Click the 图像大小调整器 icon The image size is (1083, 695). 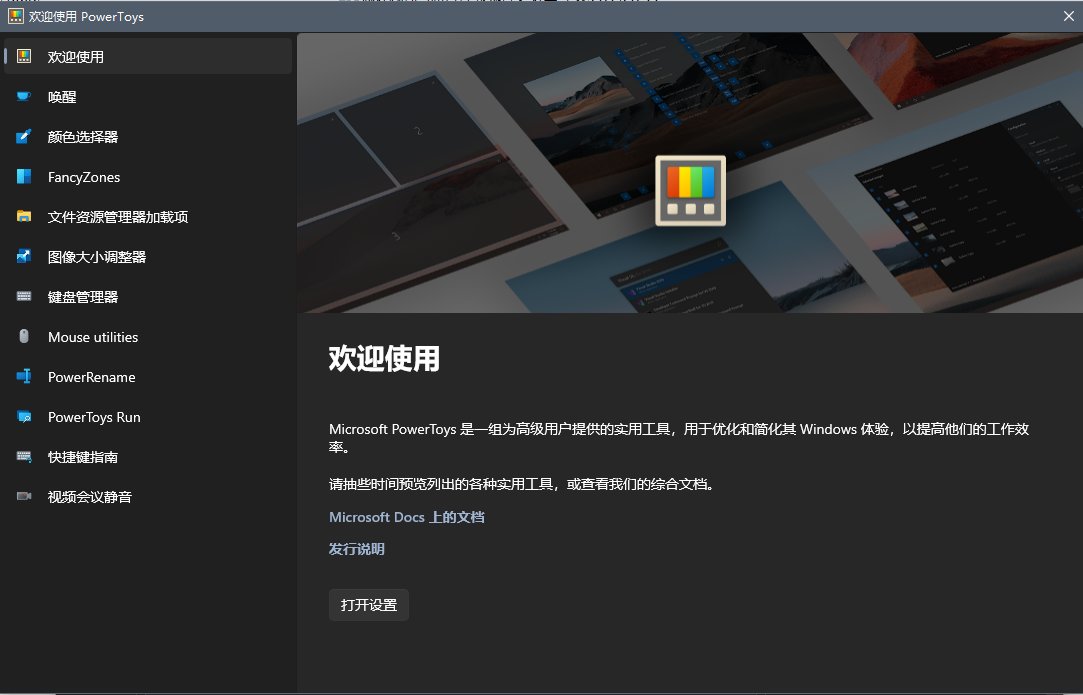click(24, 256)
